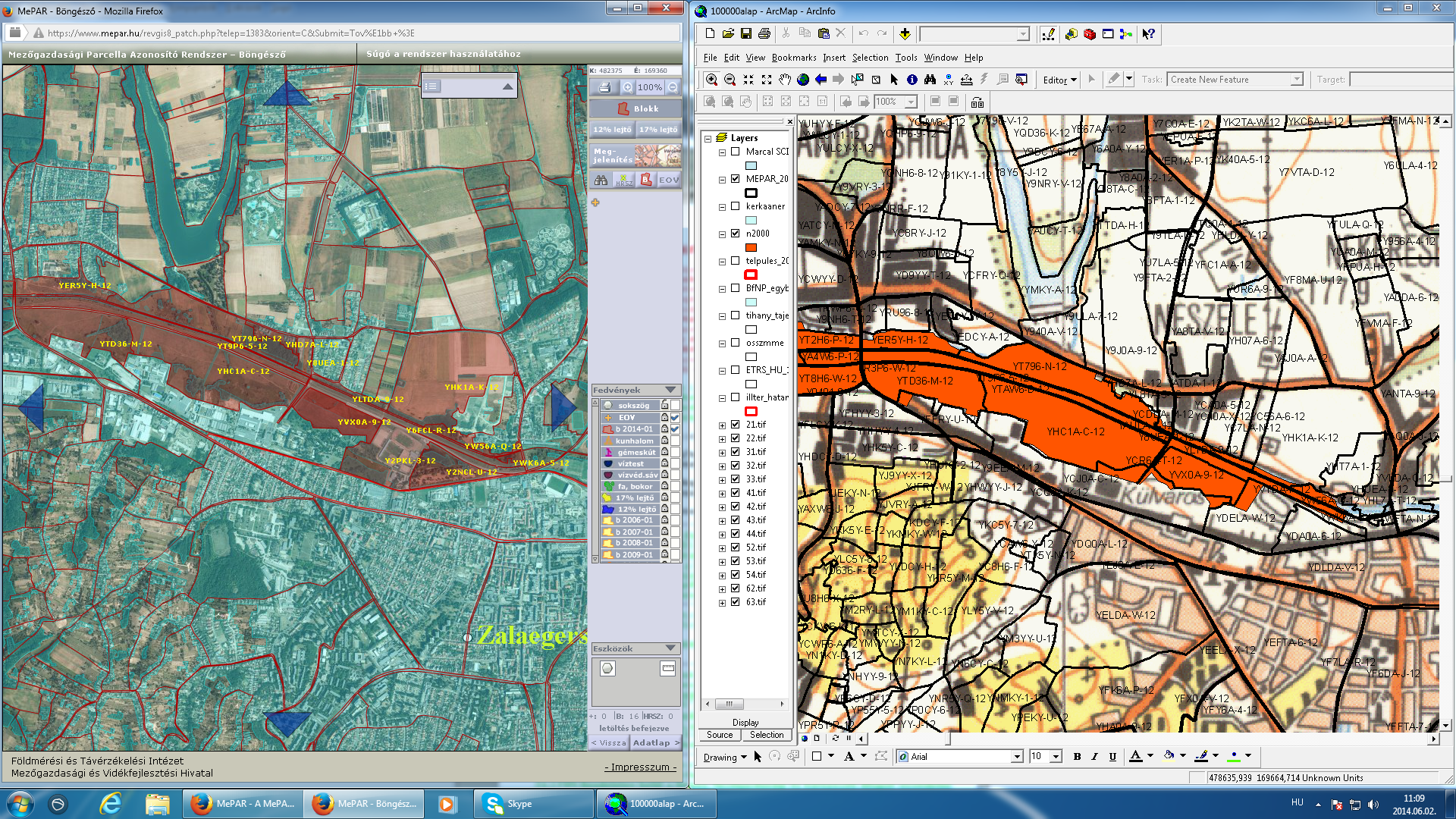The height and width of the screenshot is (819, 1456).
Task: Click the telpules_20 red outline symbol
Action: point(751,275)
